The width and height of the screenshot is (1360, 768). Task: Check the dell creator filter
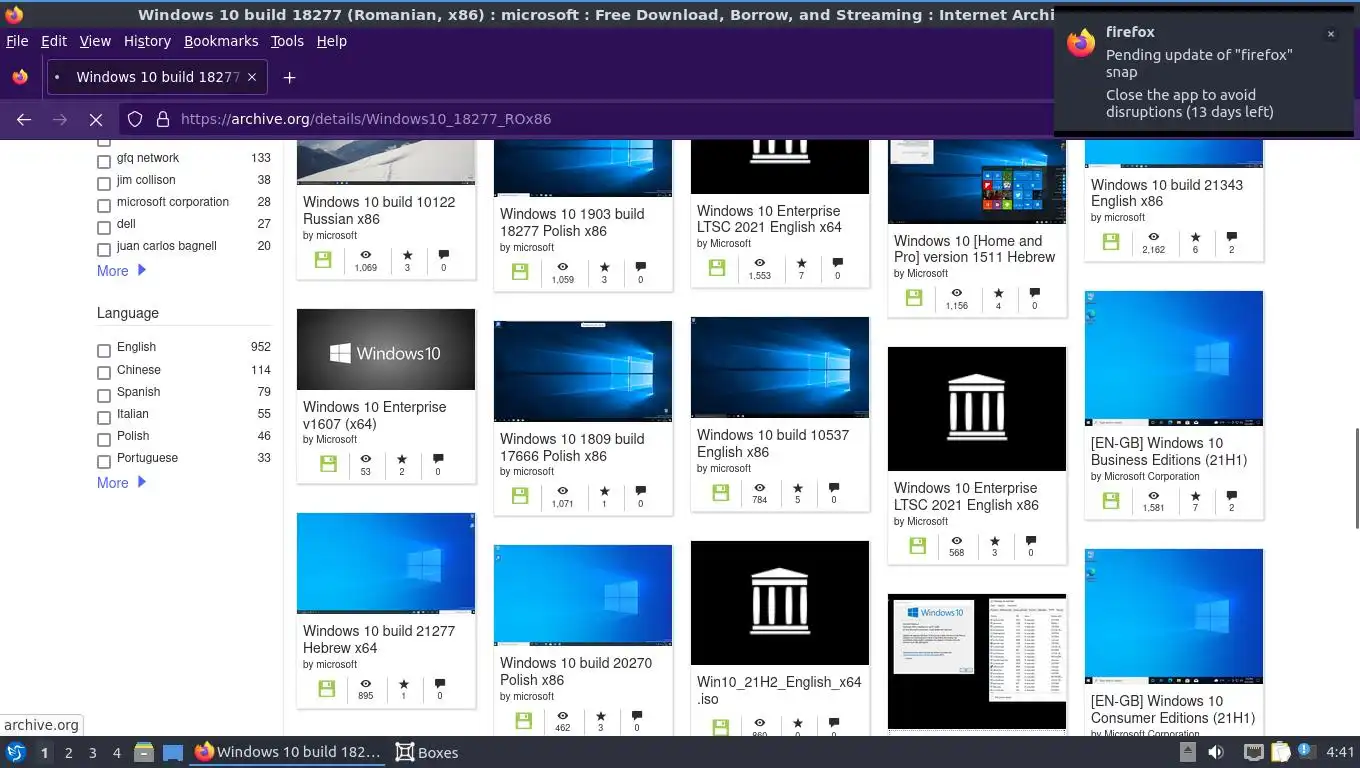(x=103, y=228)
